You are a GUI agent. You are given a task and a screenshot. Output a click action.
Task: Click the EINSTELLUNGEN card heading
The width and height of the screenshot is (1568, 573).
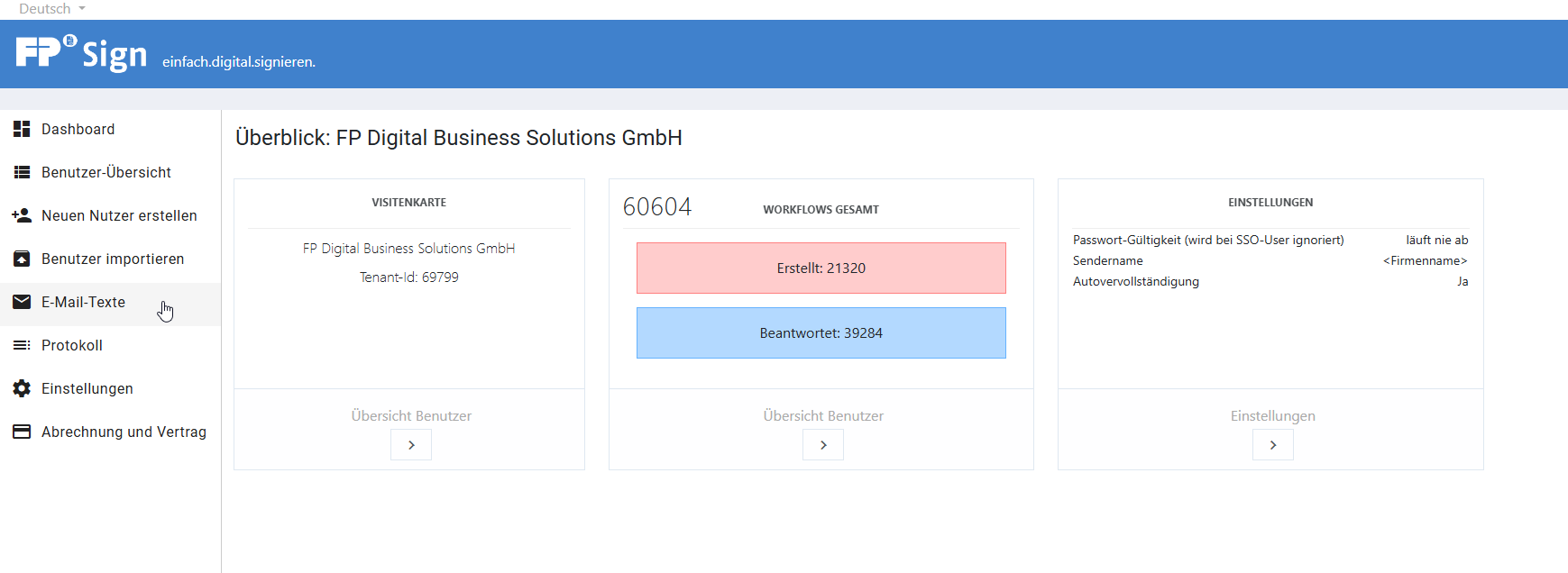(x=1270, y=203)
